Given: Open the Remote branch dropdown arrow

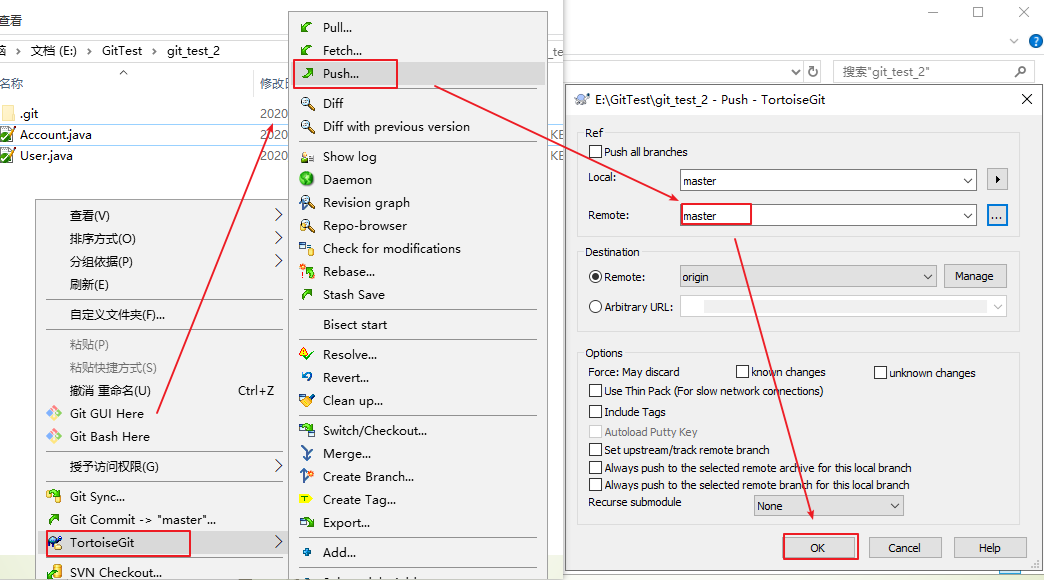Looking at the screenshot, I should (x=967, y=216).
